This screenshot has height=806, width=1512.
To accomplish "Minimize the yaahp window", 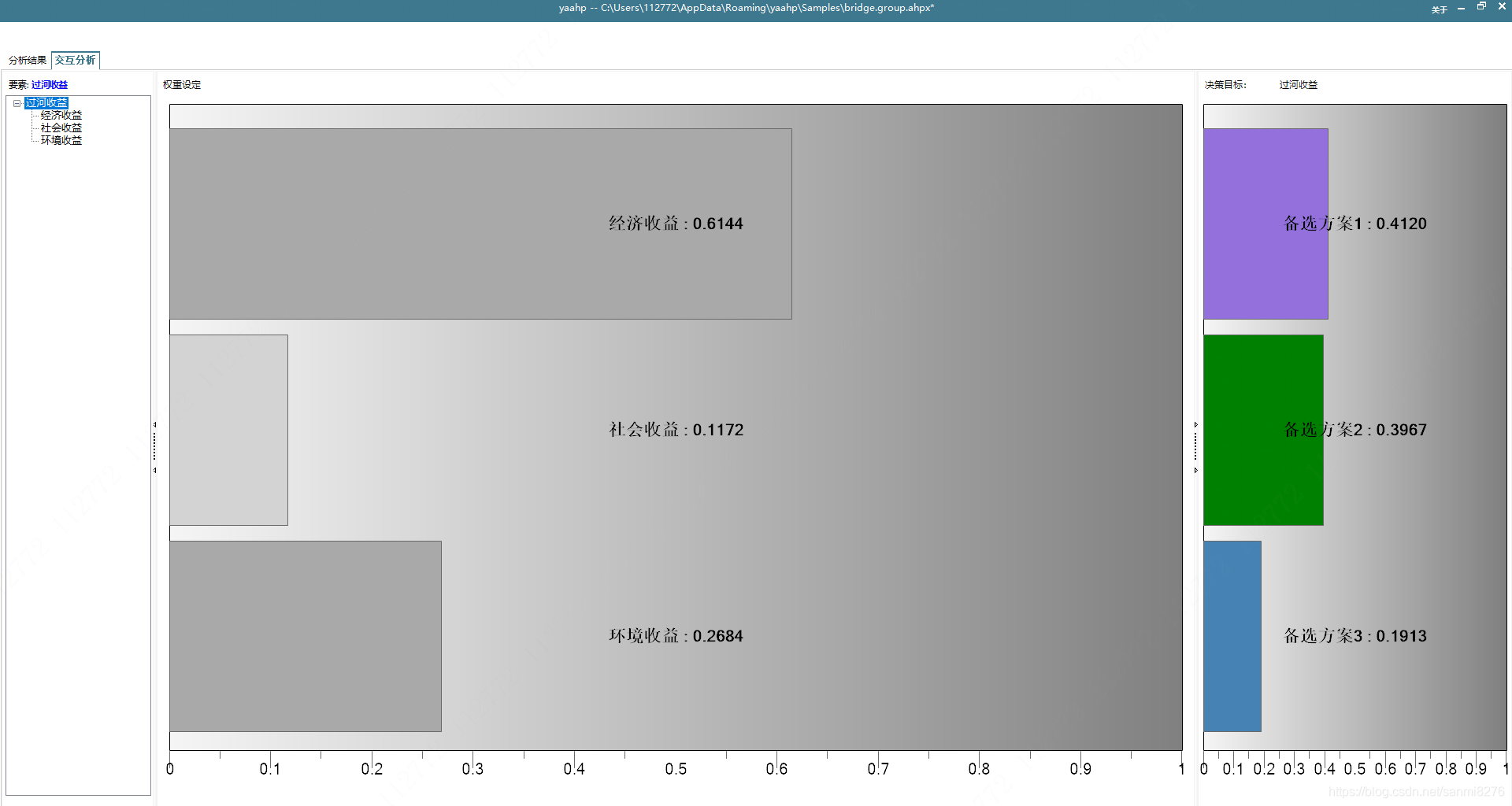I will pyautogui.click(x=1462, y=7).
